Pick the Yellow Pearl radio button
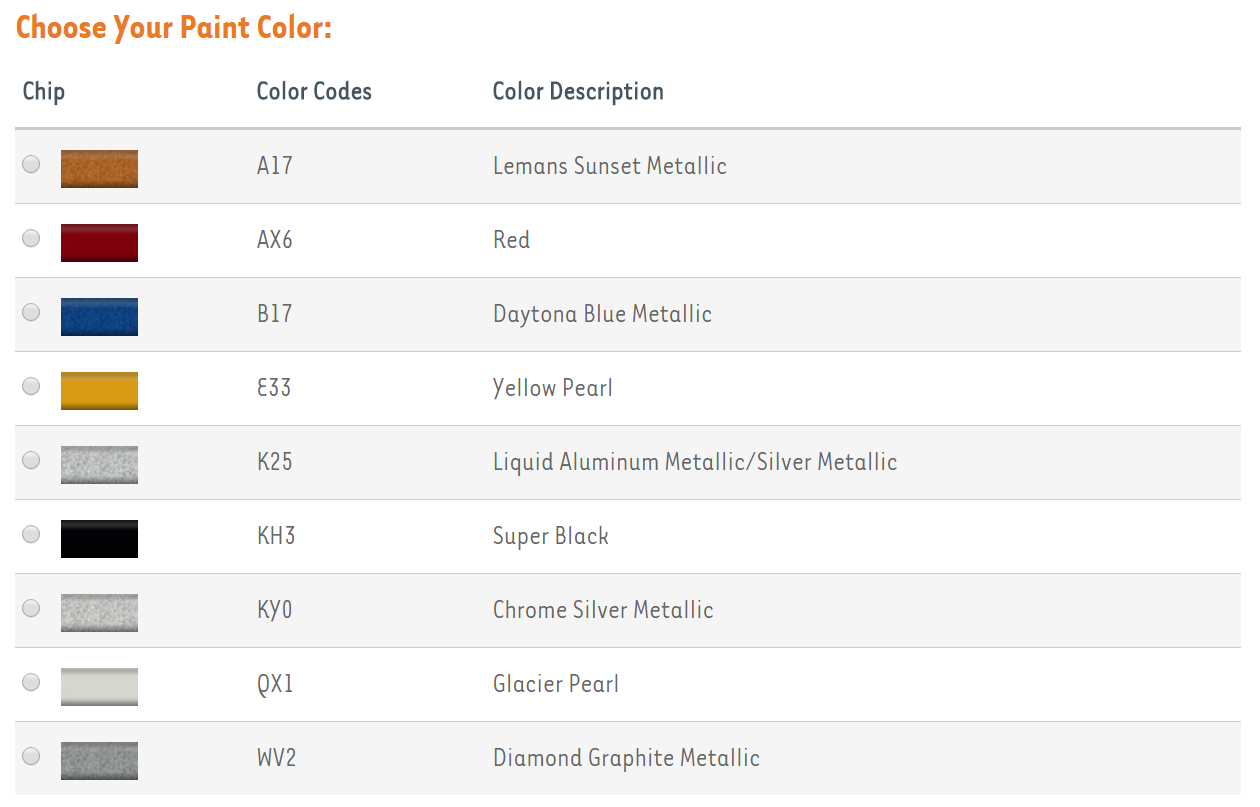1260x807 pixels. 32,386
